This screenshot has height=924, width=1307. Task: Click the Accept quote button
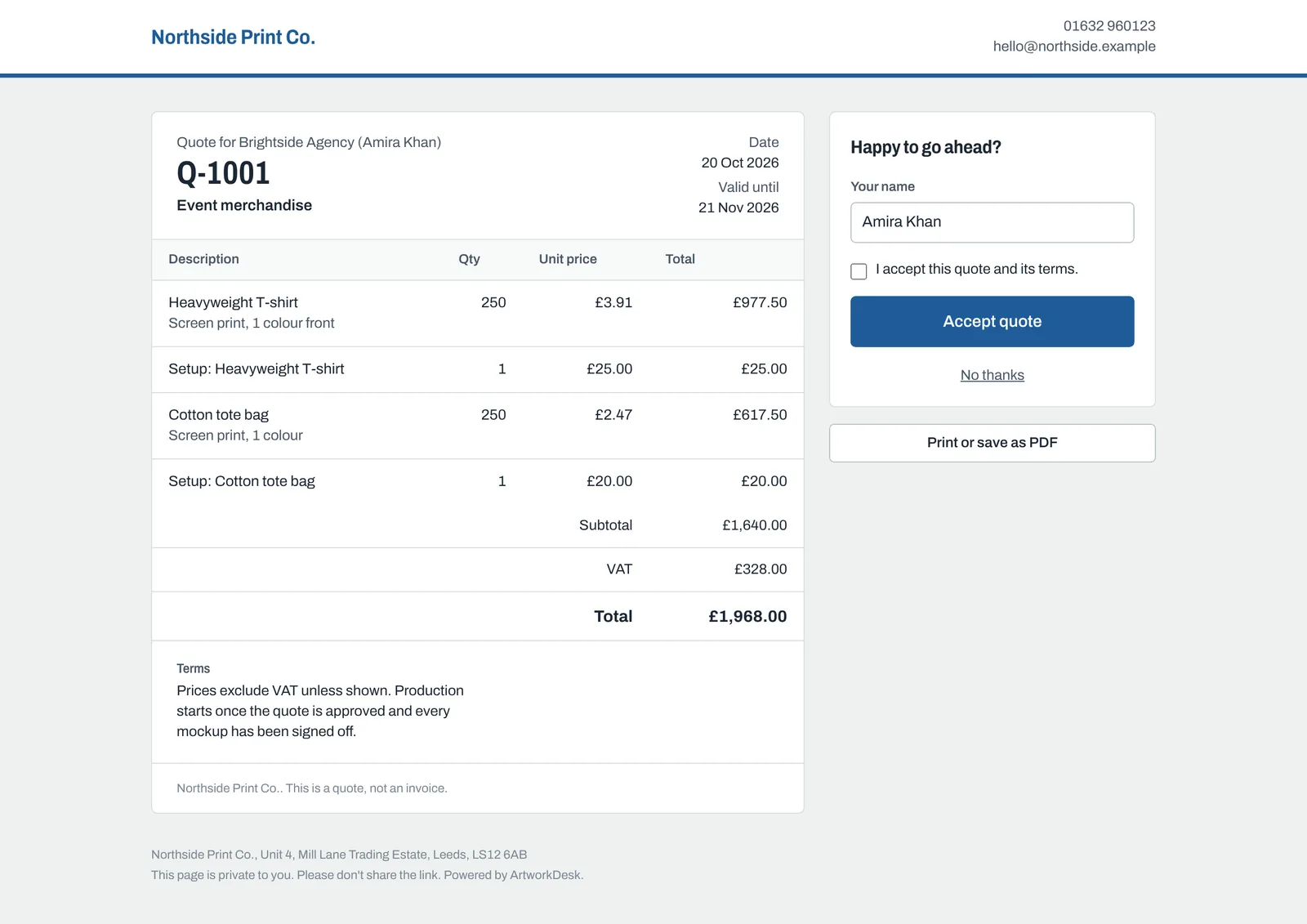pos(992,321)
